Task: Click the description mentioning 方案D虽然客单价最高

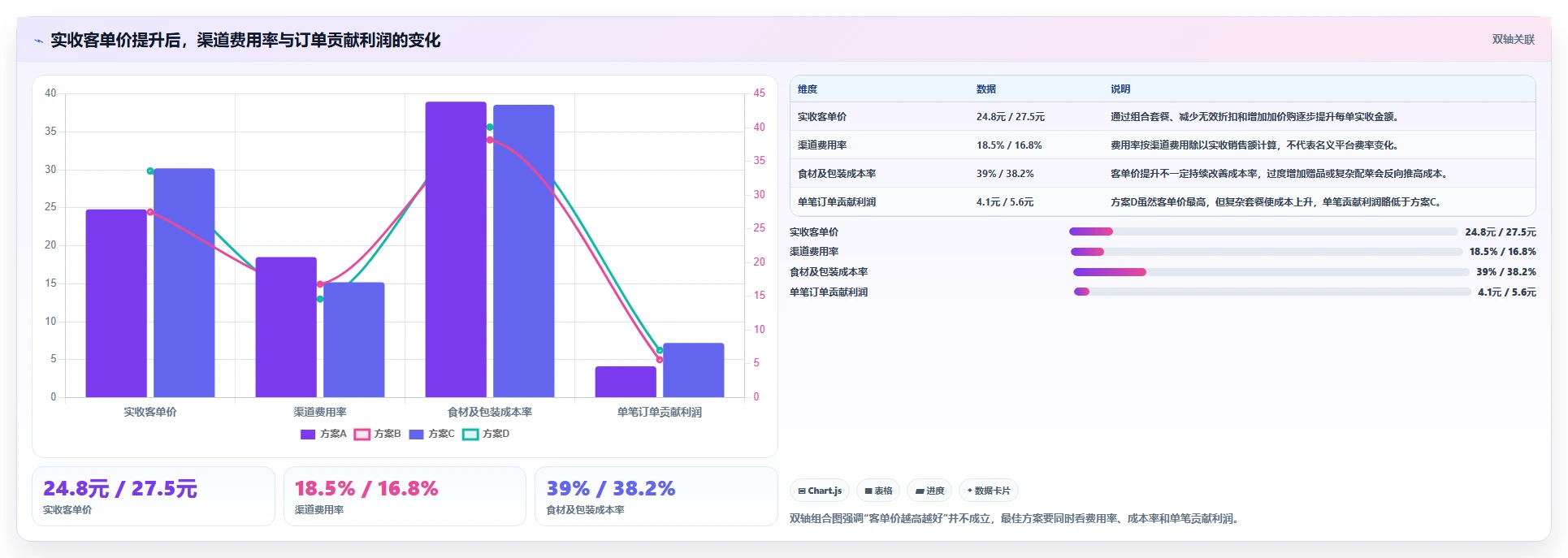Action: pyautogui.click(x=1276, y=202)
